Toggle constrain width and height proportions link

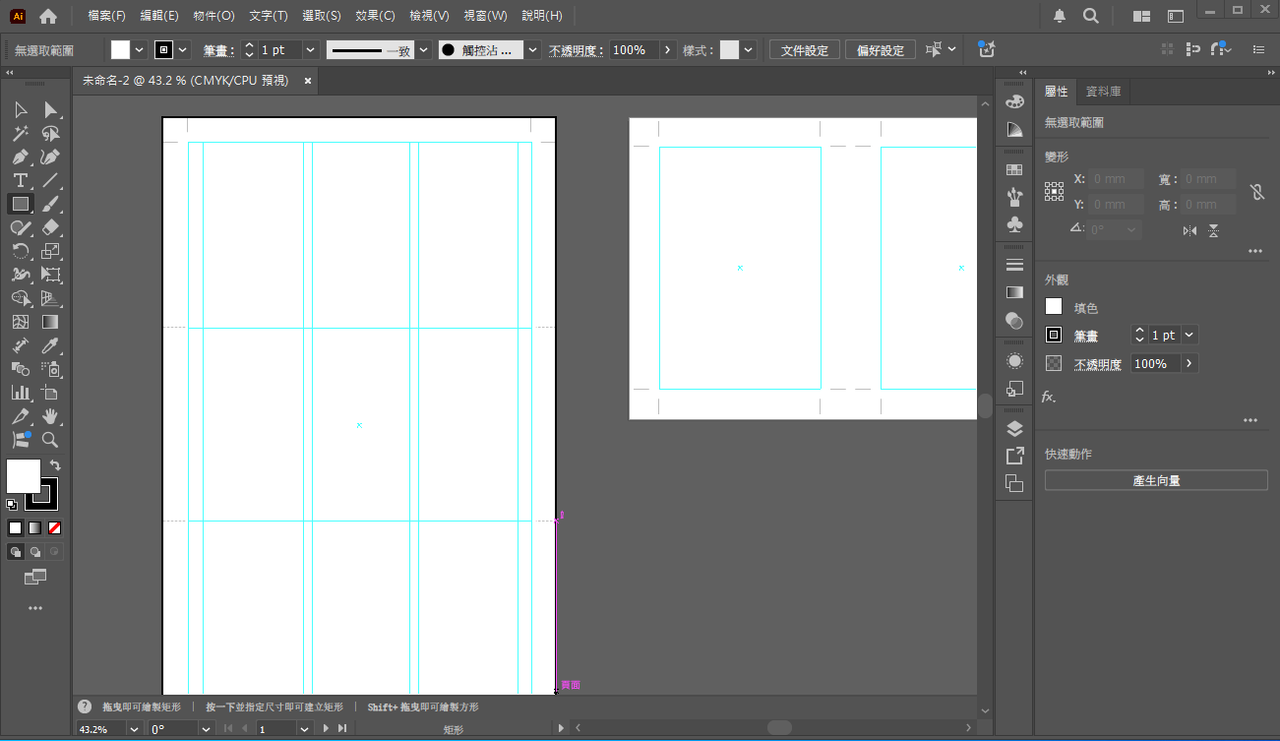[x=1256, y=191]
